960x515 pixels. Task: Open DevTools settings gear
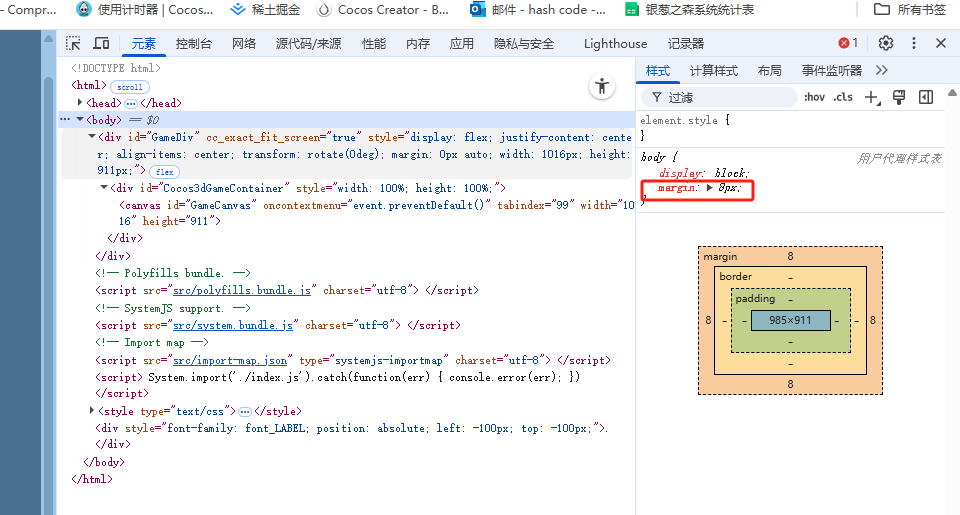pos(885,43)
